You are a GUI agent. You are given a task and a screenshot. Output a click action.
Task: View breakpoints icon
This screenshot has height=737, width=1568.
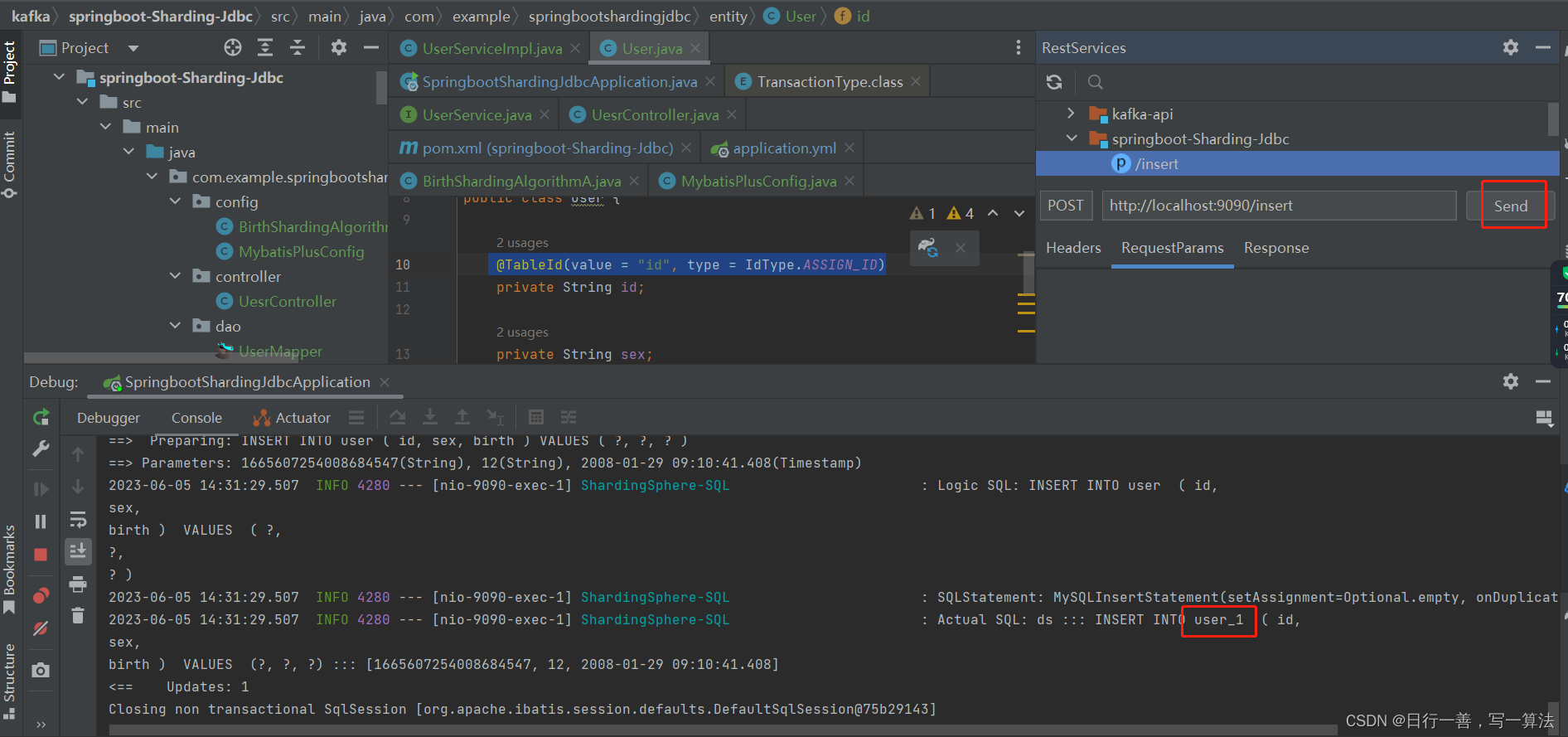41,595
